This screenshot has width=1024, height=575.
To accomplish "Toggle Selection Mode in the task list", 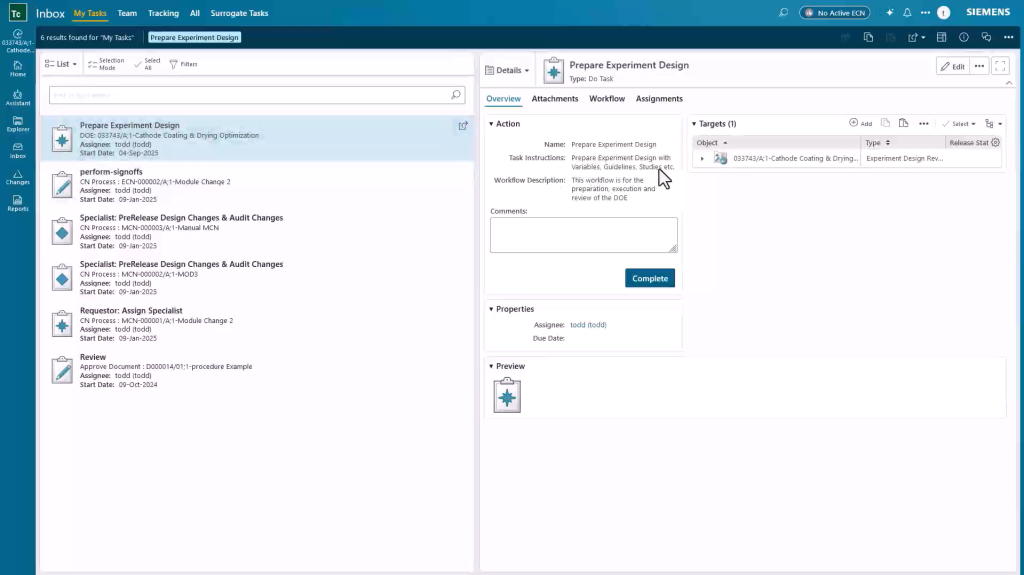I will click(106, 64).
